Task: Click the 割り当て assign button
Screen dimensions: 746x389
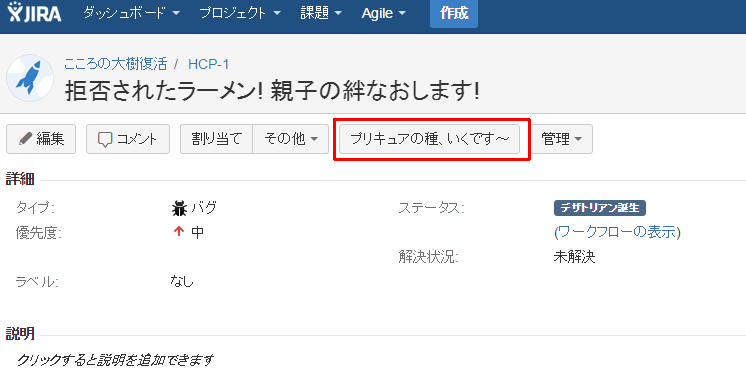Action: [x=216, y=139]
